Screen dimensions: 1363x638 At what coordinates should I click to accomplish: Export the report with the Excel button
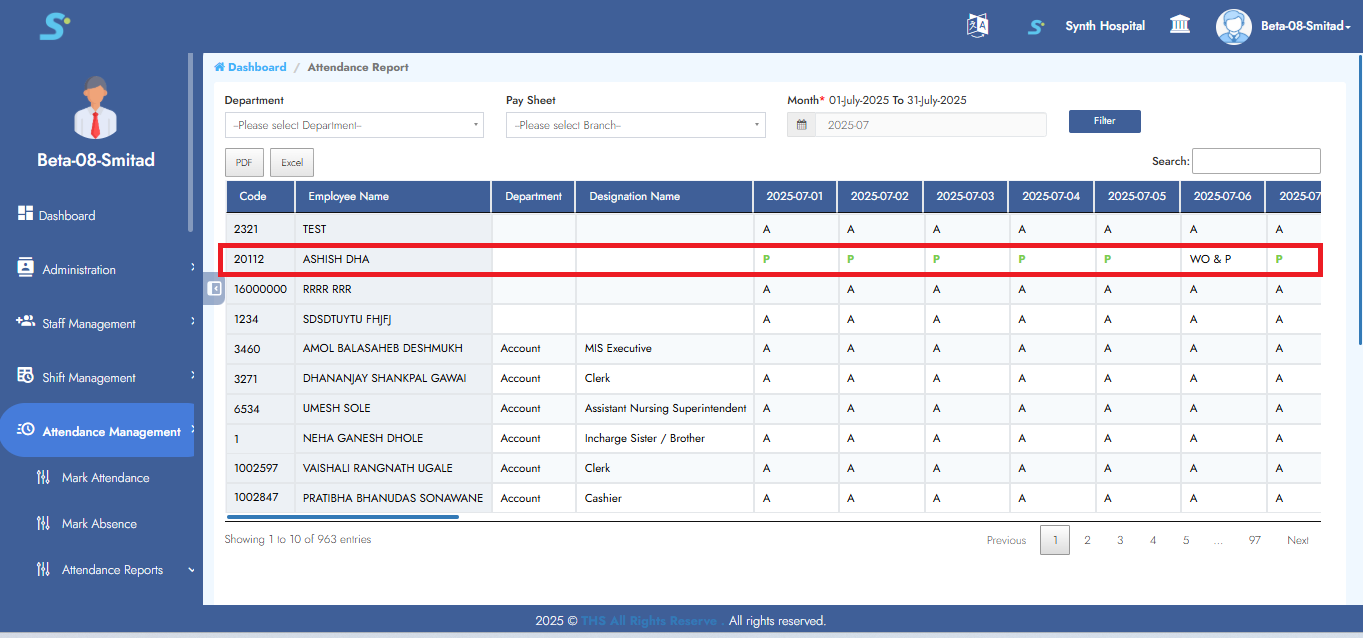click(292, 162)
